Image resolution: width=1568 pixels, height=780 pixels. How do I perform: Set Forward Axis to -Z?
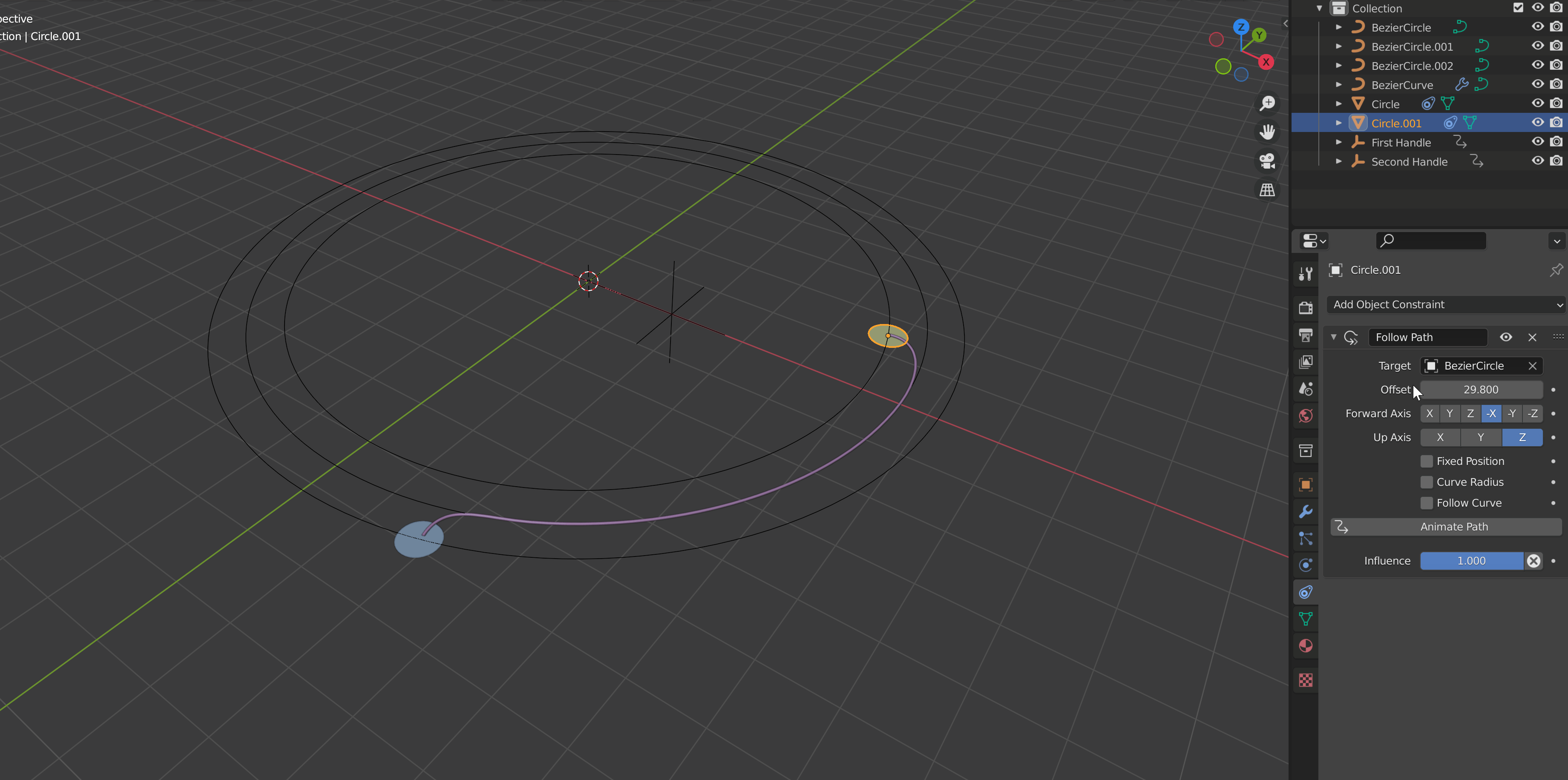pos(1533,414)
